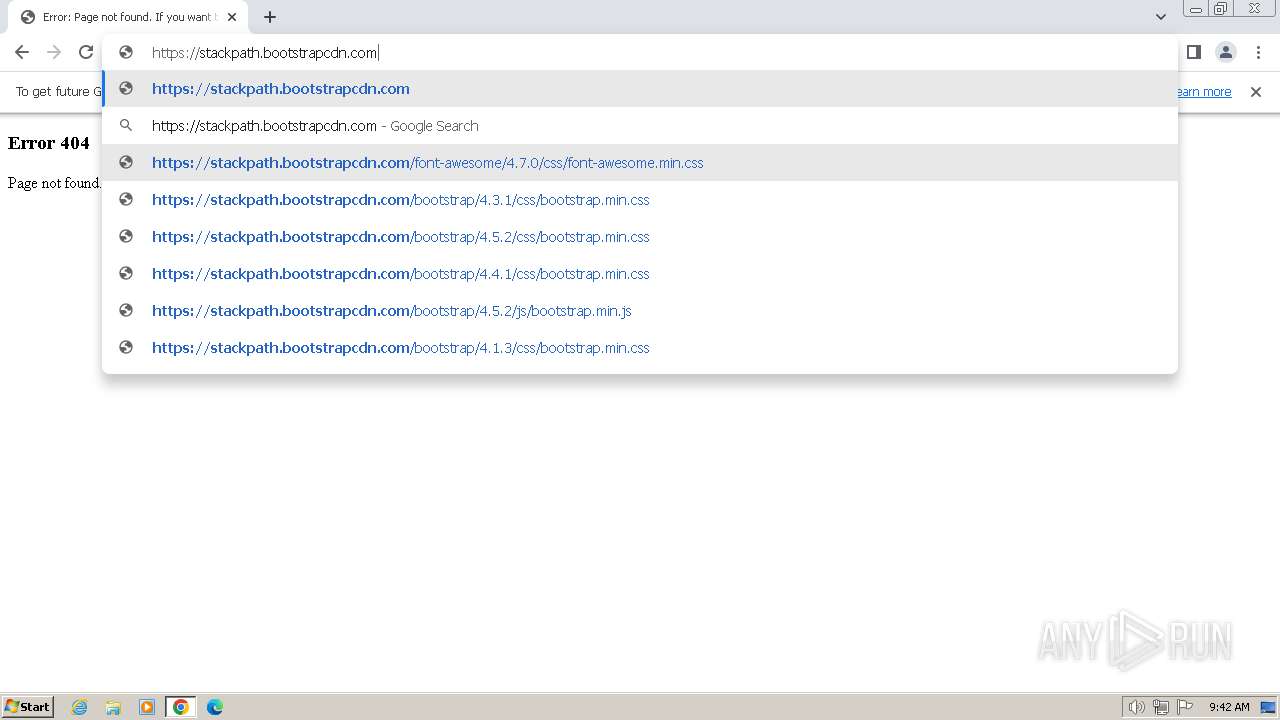Select the first https://stackpath.bootstrapcdn.com suggestion
This screenshot has height=720, width=1280.
click(640, 89)
